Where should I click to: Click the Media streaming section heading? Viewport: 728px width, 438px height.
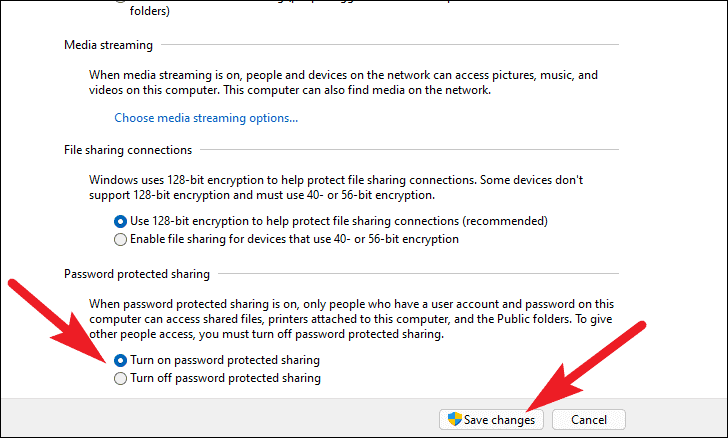pos(109,45)
